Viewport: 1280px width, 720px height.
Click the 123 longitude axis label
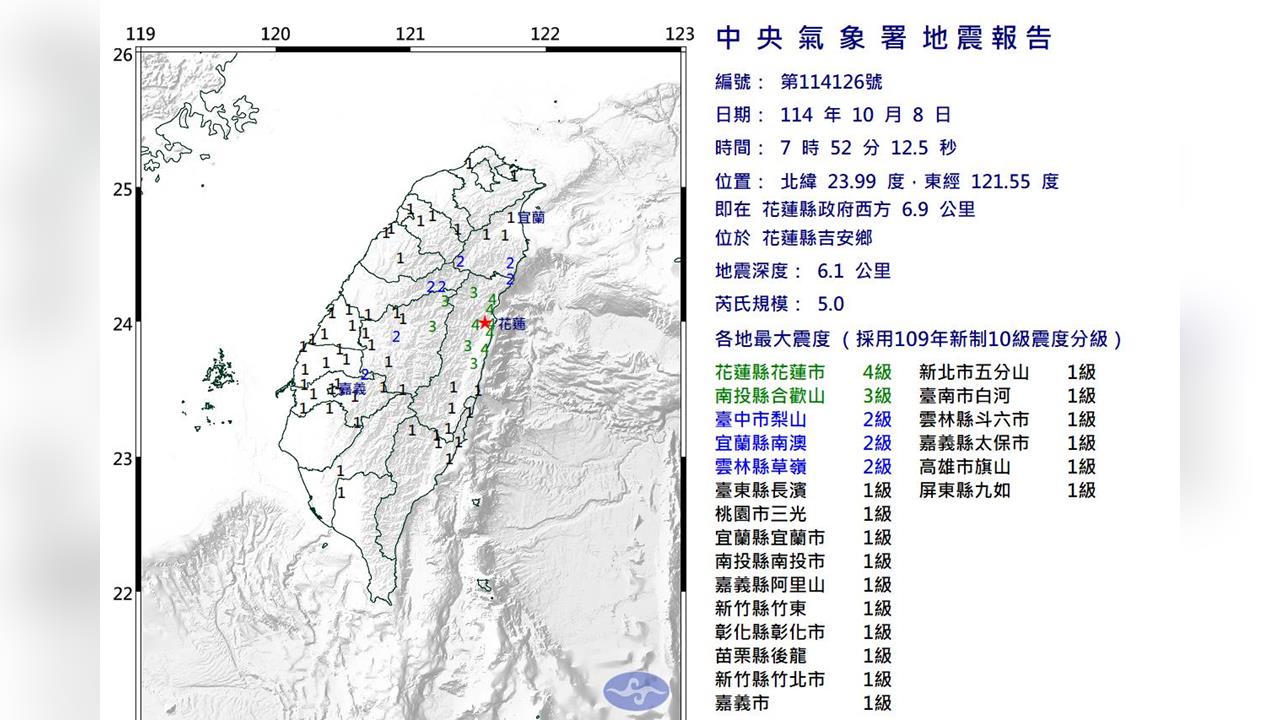(x=679, y=34)
